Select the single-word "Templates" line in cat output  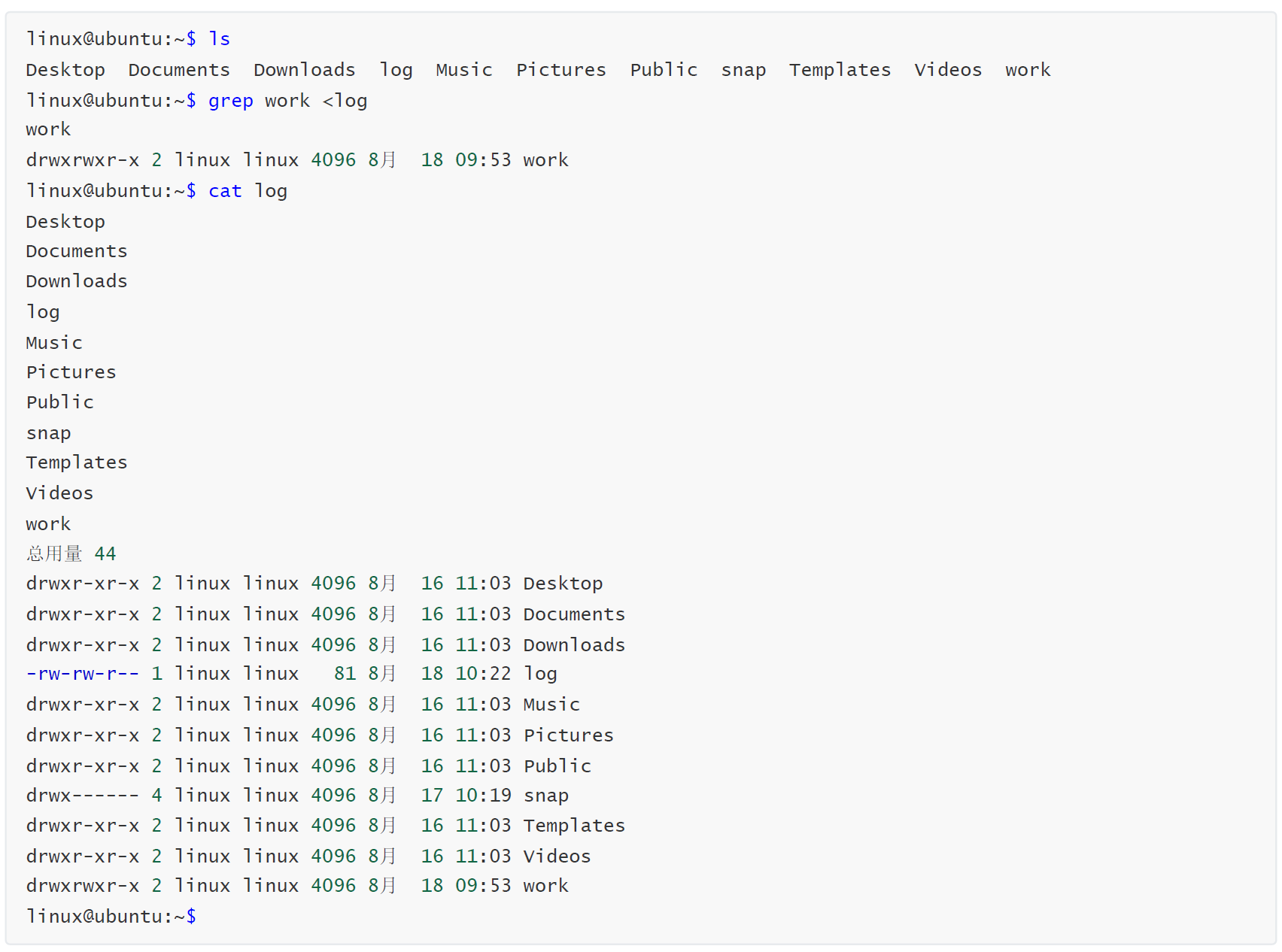tap(77, 462)
